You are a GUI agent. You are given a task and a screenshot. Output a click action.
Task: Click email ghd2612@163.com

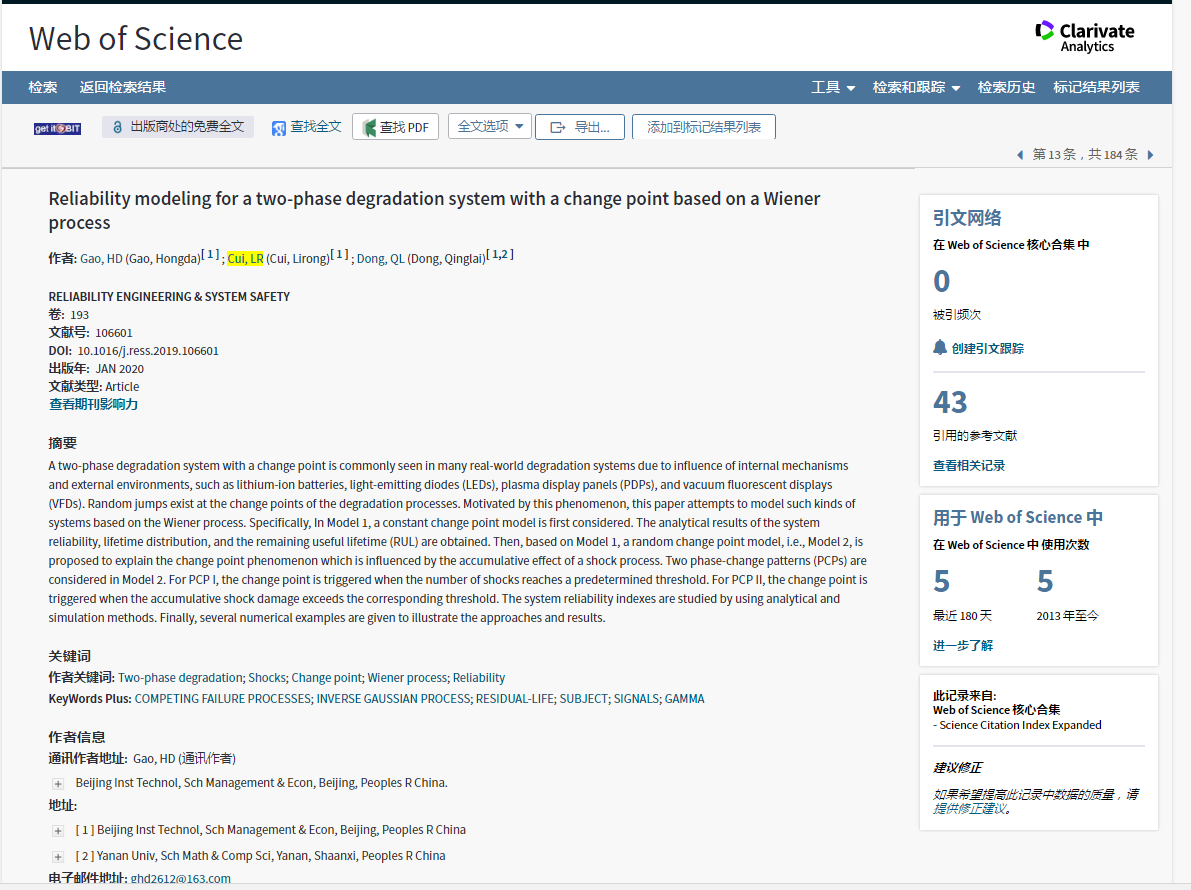coord(181,879)
